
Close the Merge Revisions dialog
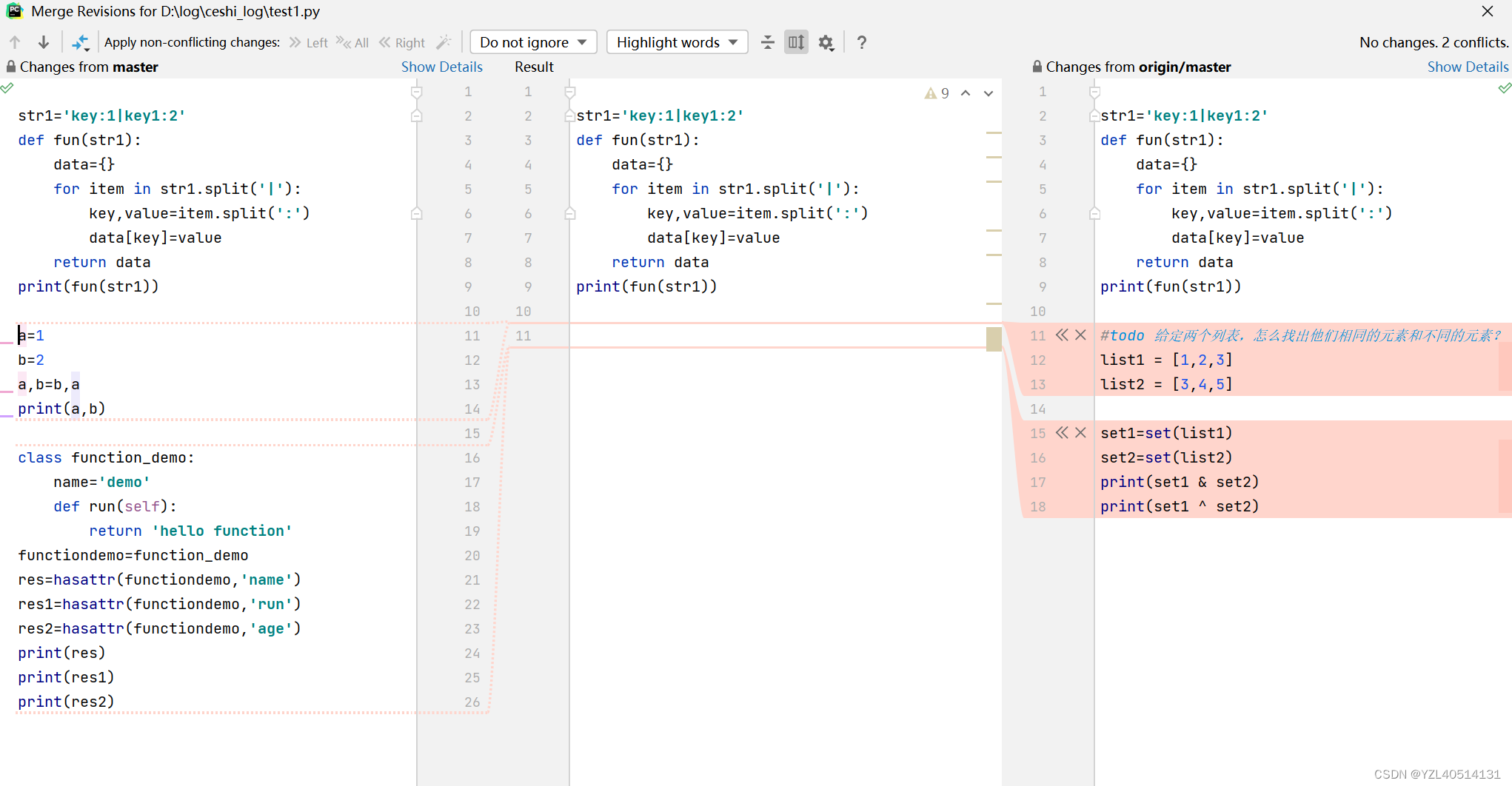coord(1488,11)
